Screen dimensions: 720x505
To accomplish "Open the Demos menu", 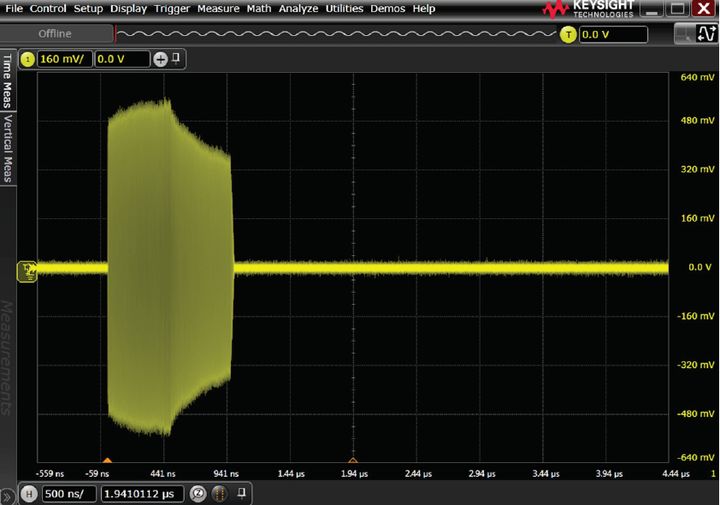I will (388, 8).
